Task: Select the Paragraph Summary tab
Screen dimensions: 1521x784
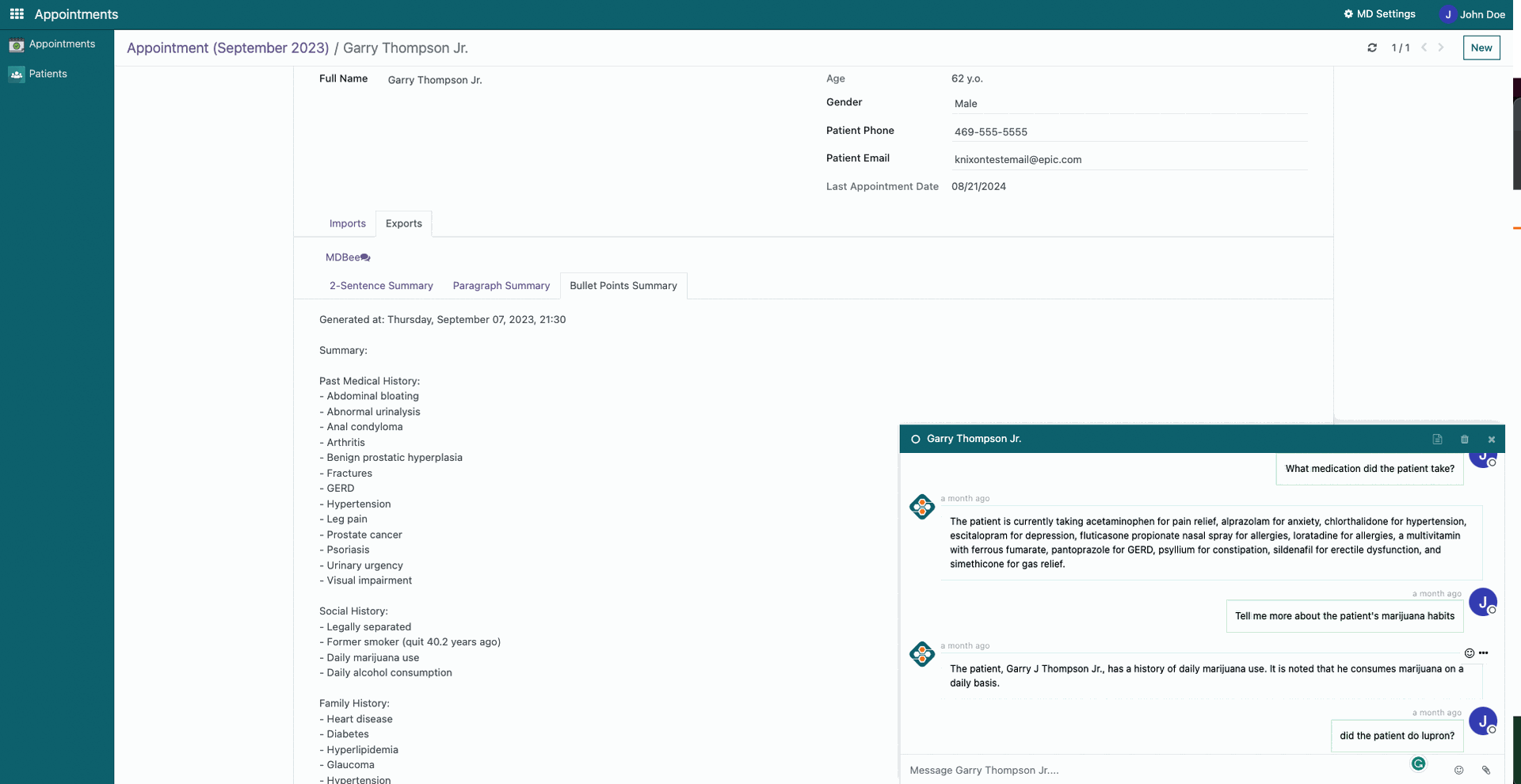Action: [501, 286]
